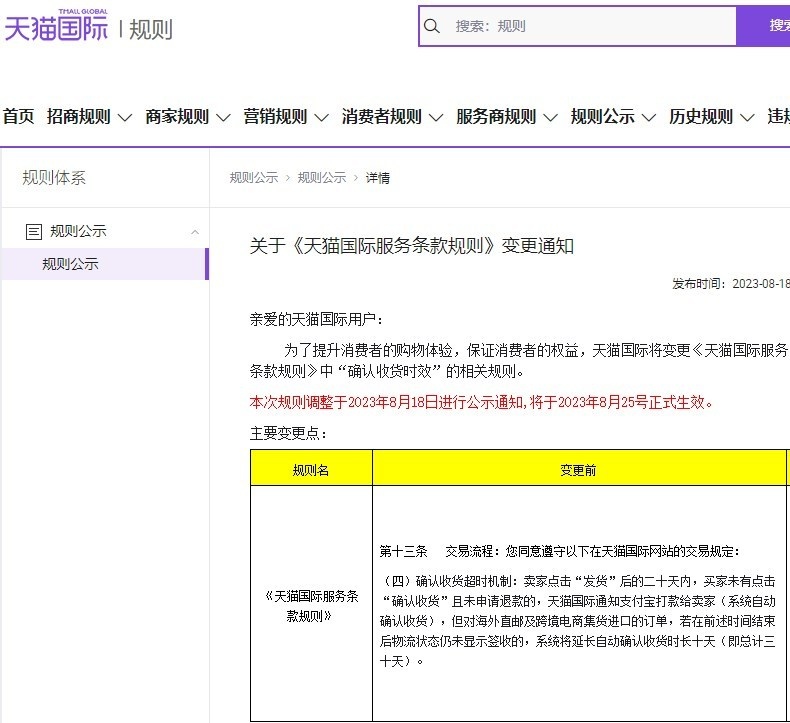
Task: Expand the 营销规则 dropdown chevron
Action: tap(321, 118)
